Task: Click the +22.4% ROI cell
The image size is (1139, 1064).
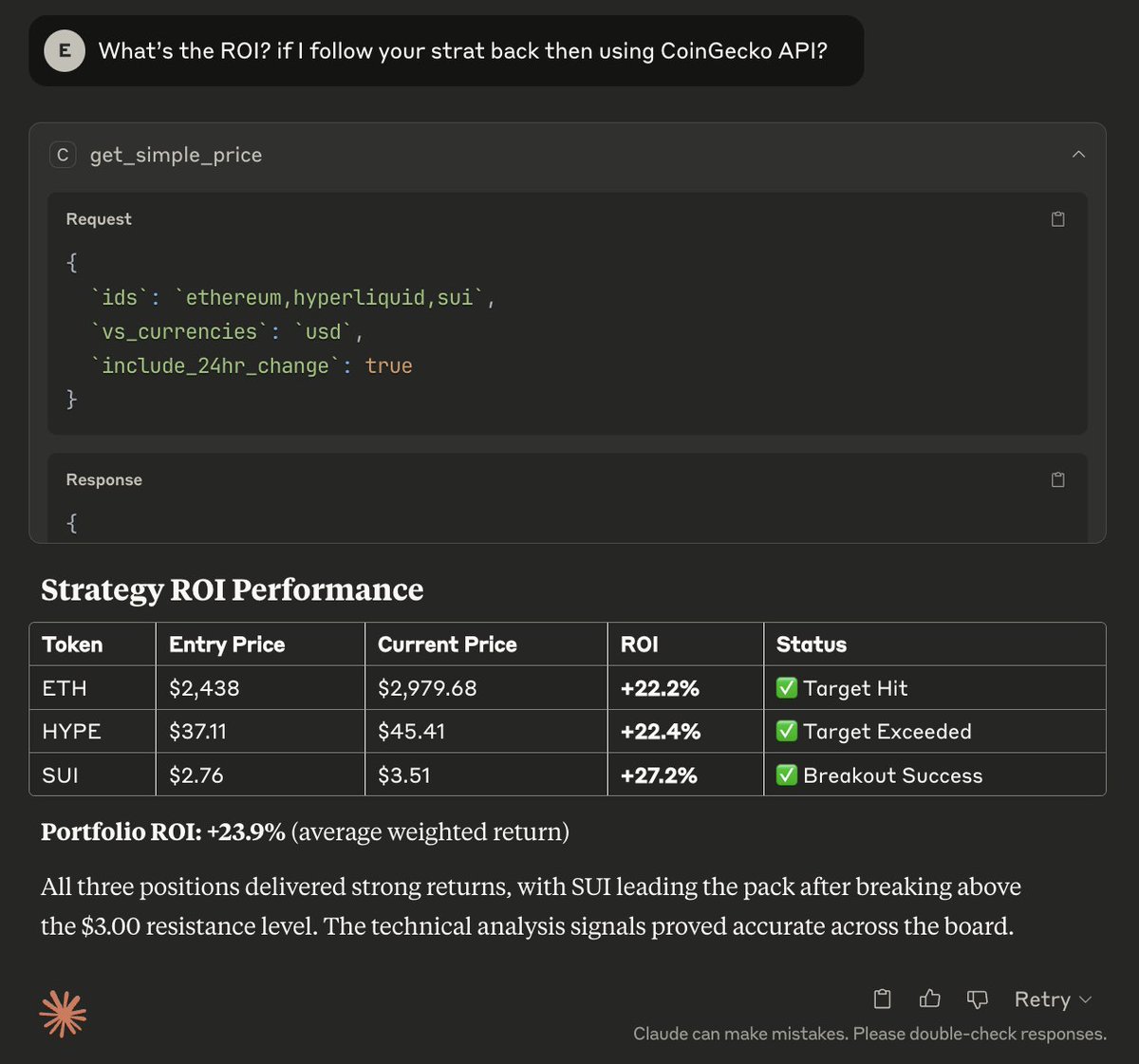Action: (x=685, y=732)
